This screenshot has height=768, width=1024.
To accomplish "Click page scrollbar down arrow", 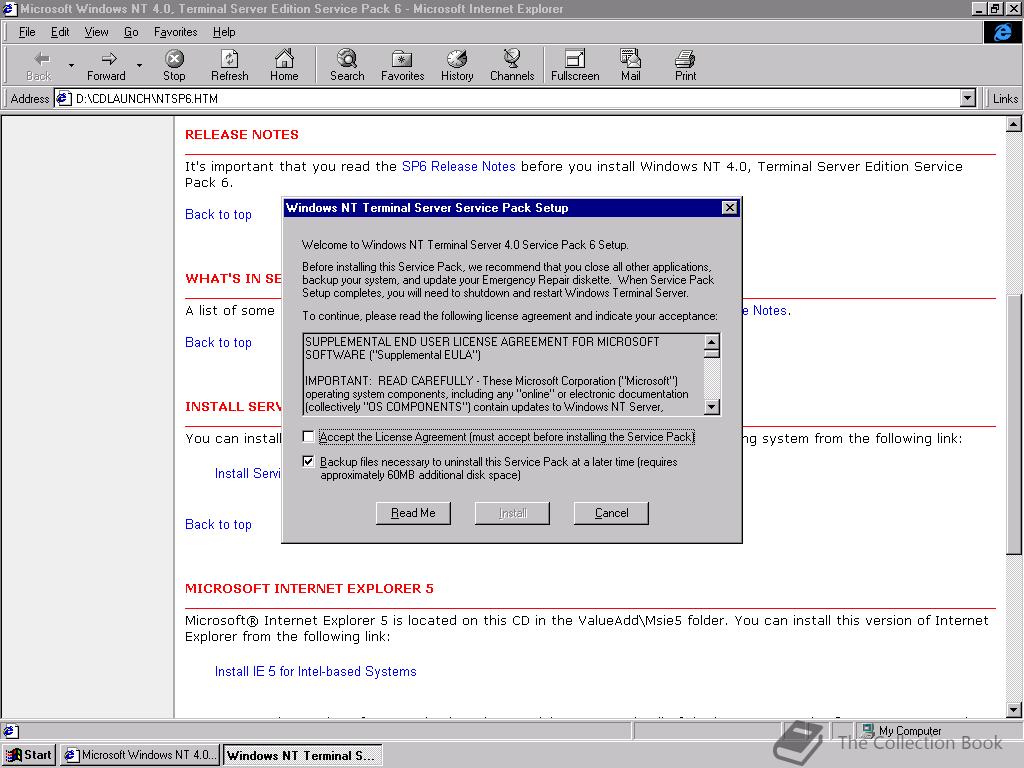I will 1014,710.
